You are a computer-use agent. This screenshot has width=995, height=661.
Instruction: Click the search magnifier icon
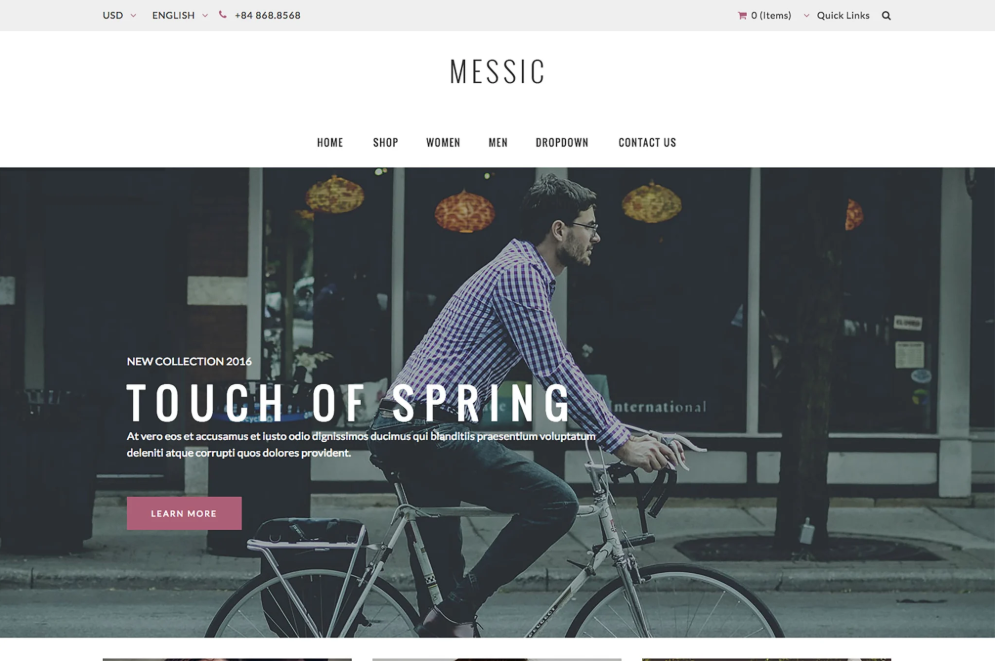pyautogui.click(x=886, y=16)
